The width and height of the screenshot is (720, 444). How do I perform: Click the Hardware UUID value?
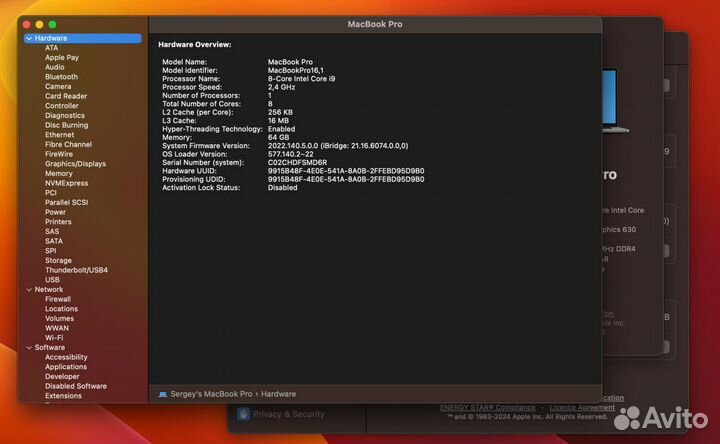pyautogui.click(x=346, y=171)
